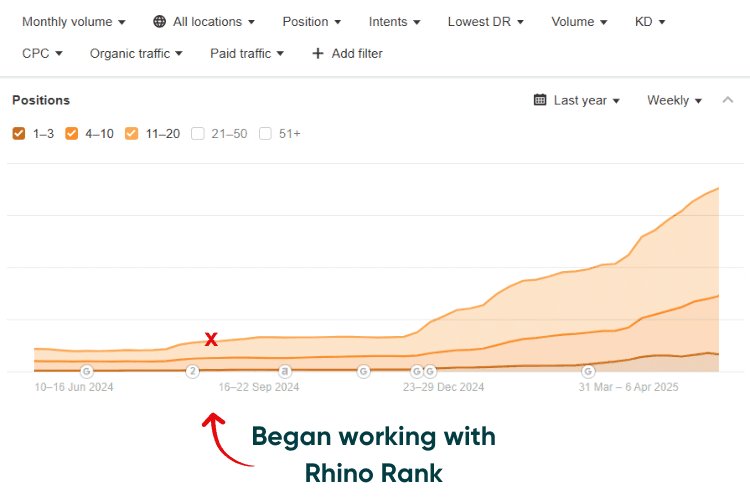Click the 'a' marker near September 2024

coord(285,371)
